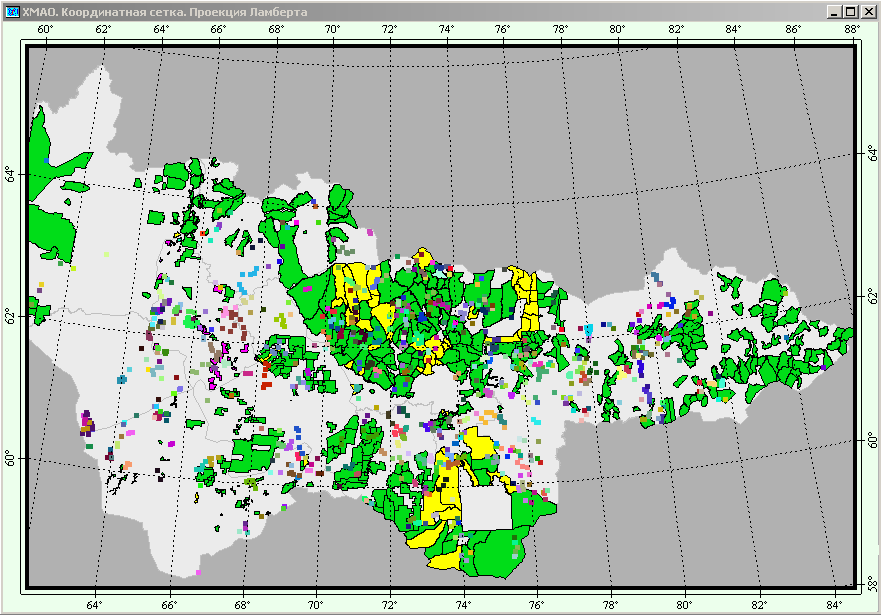Select the 84° label on the bottom axis
The height and width of the screenshot is (615, 881).
tap(834, 605)
